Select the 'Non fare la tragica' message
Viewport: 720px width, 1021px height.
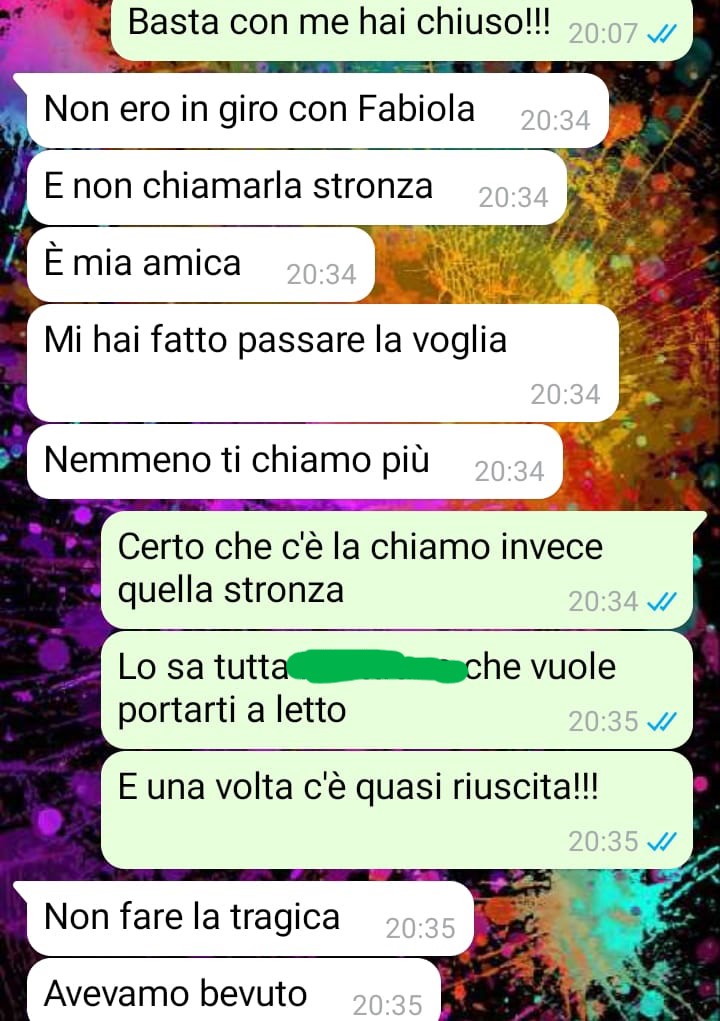[250, 919]
